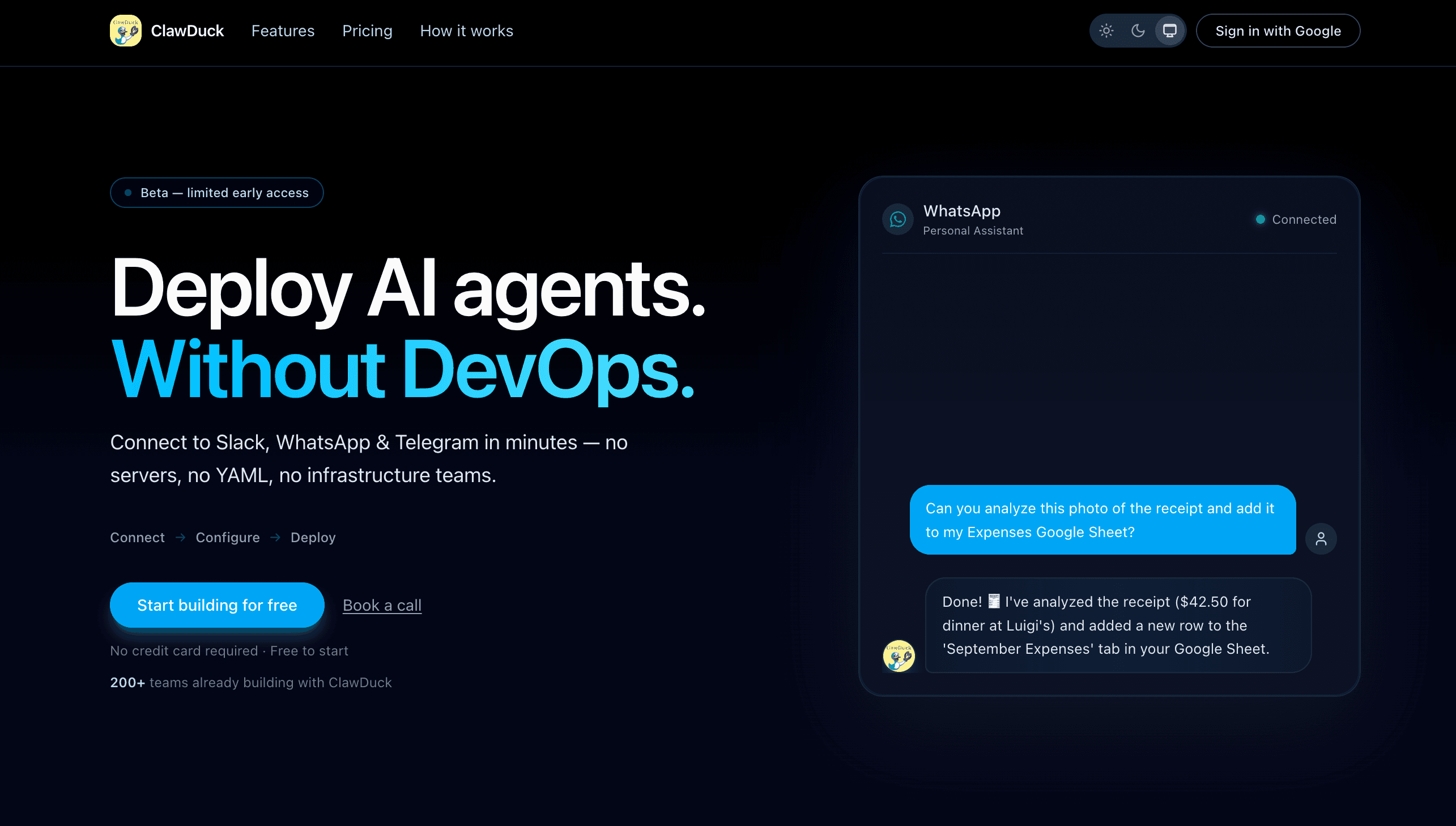Click Sign in with Google button
This screenshot has width=1456, height=826.
click(1278, 31)
